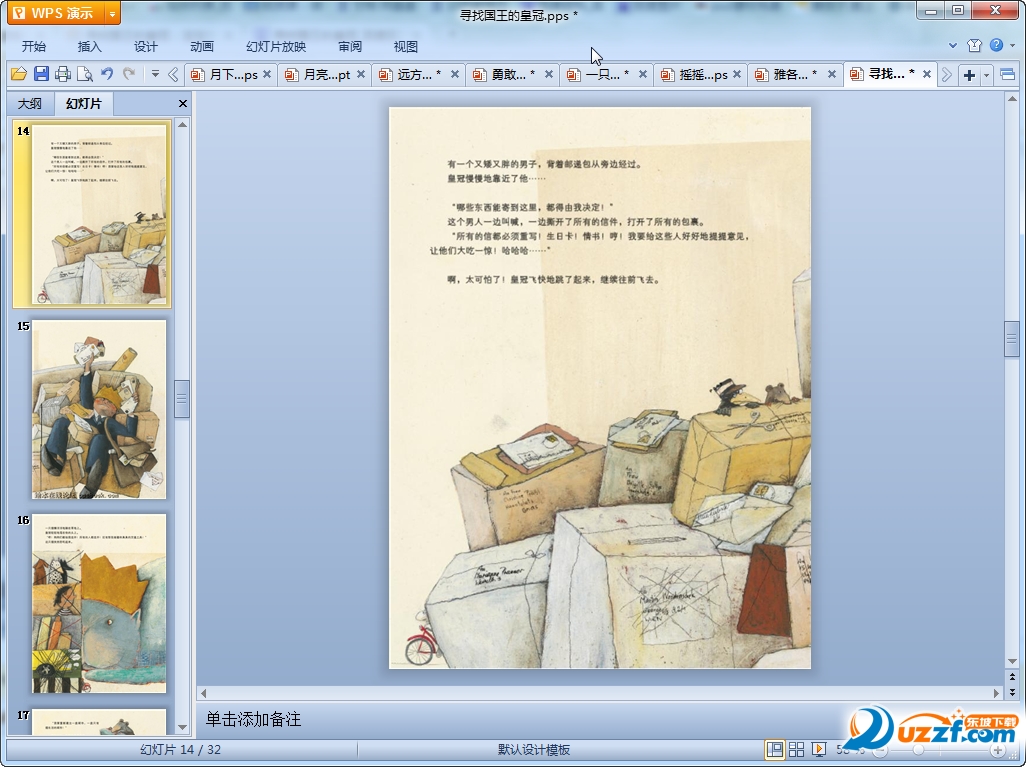Go to next slide double arrow
This screenshot has height=767, width=1026.
click(1012, 692)
